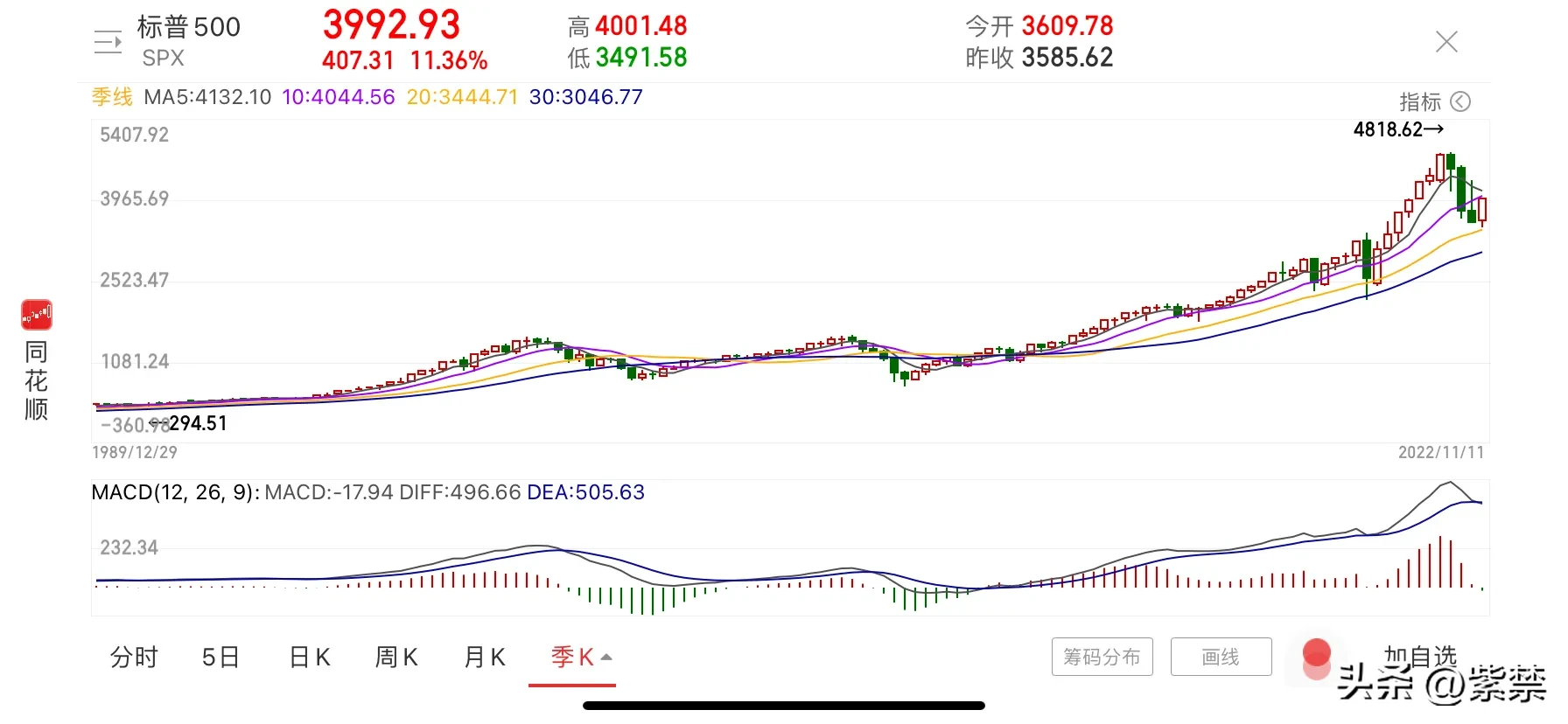The width and height of the screenshot is (1568, 724).
Task: Select the low value 3491.58
Action: tap(641, 58)
